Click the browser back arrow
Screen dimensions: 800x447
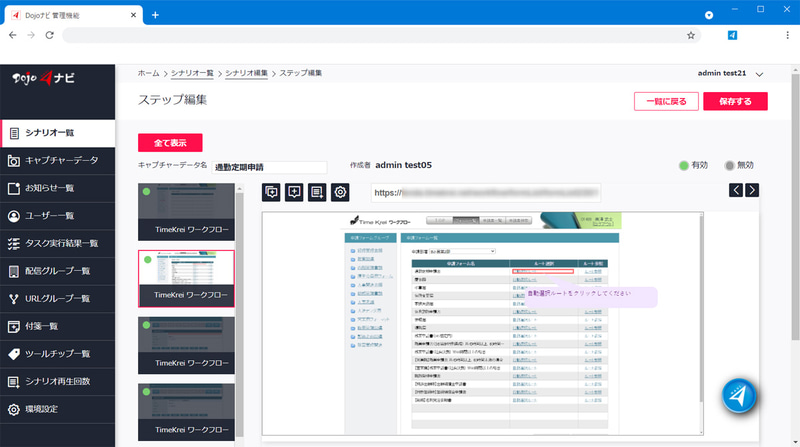[13, 35]
